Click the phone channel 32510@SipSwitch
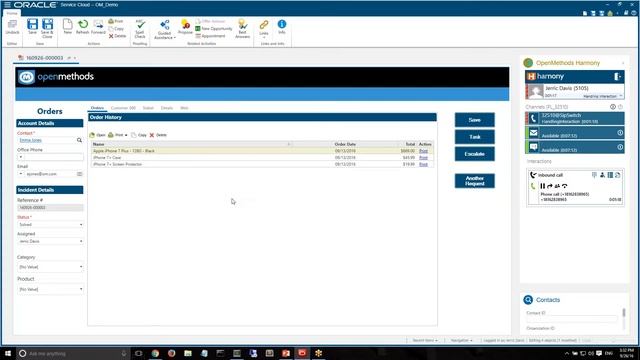 click(575, 118)
